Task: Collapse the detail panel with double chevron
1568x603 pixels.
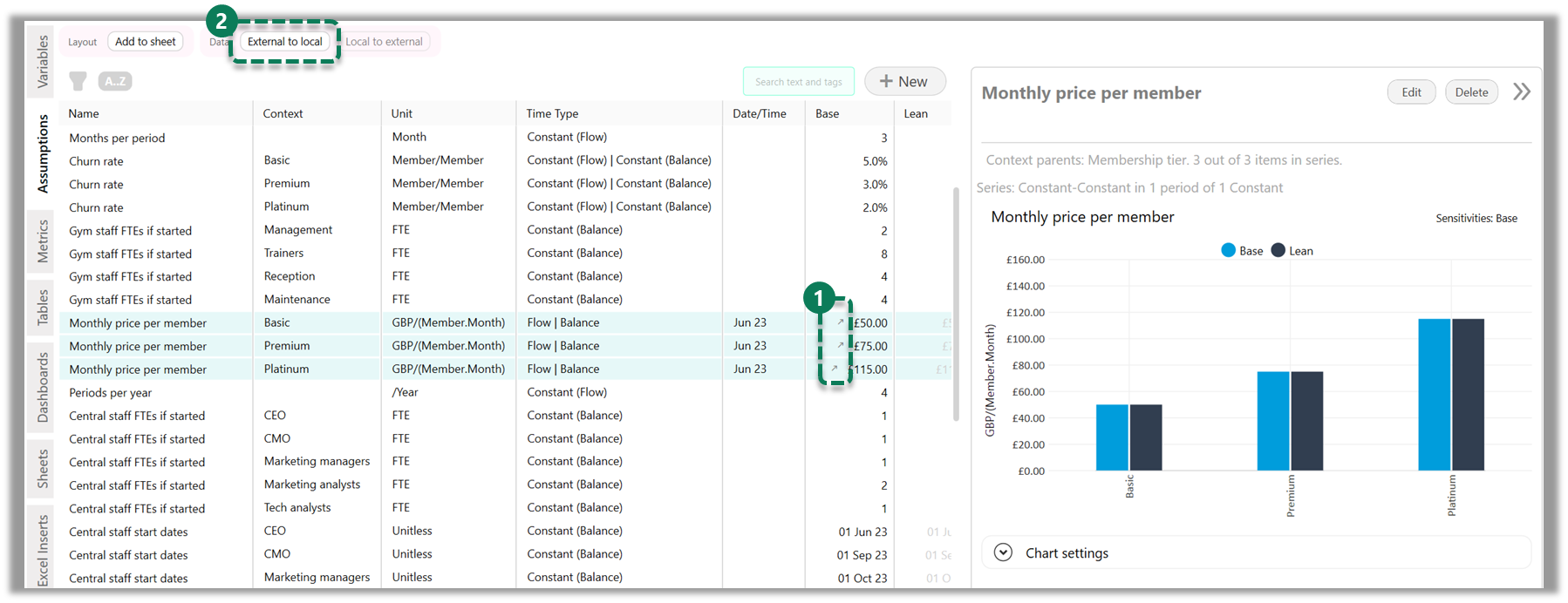Action: 1521,91
